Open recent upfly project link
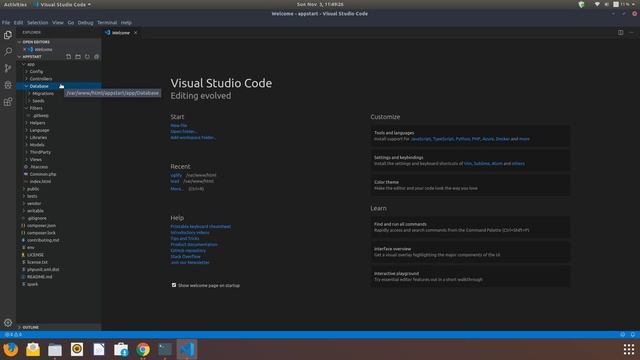 (176, 175)
